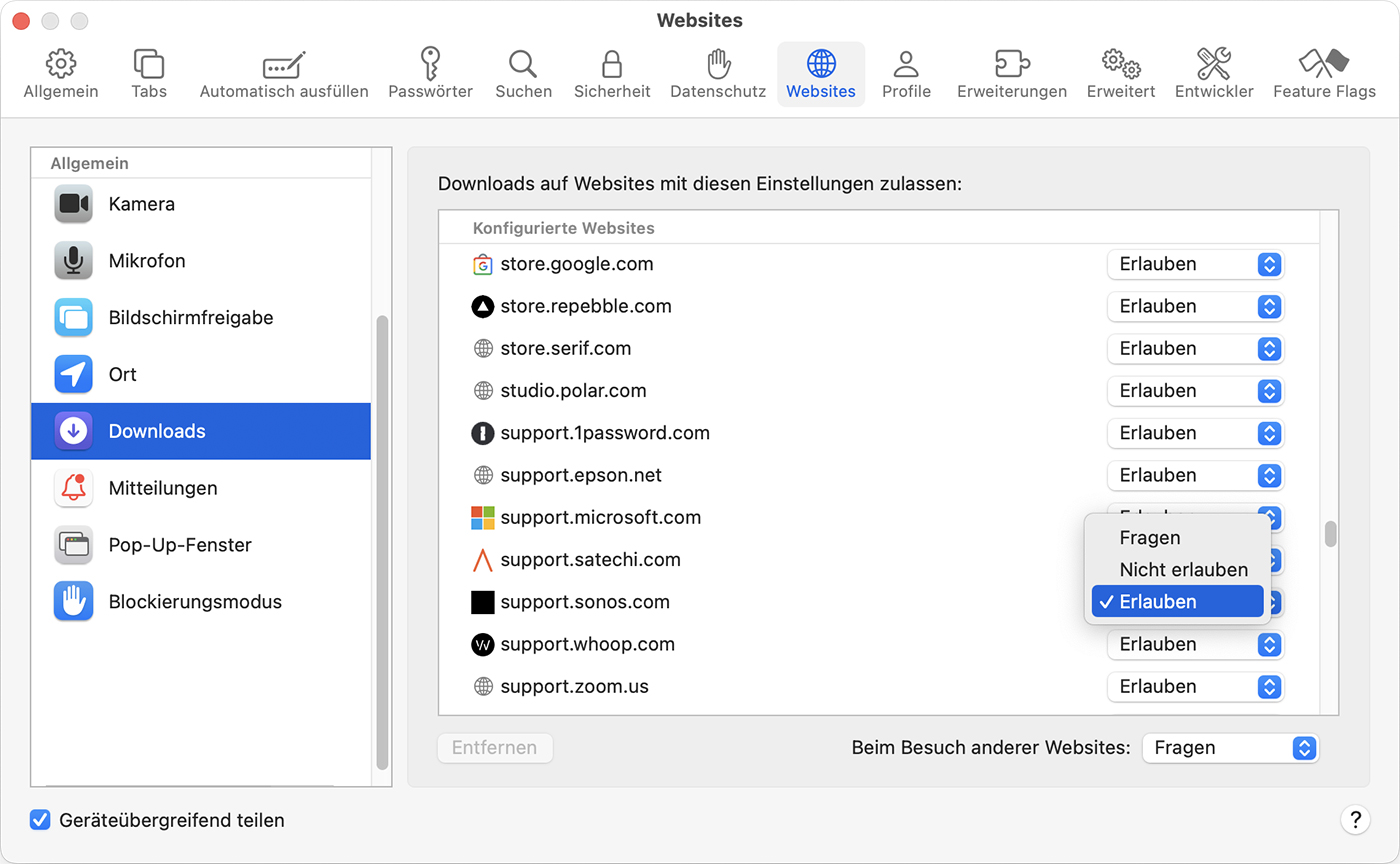Click the Konfigurierte Websites header

tap(563, 229)
